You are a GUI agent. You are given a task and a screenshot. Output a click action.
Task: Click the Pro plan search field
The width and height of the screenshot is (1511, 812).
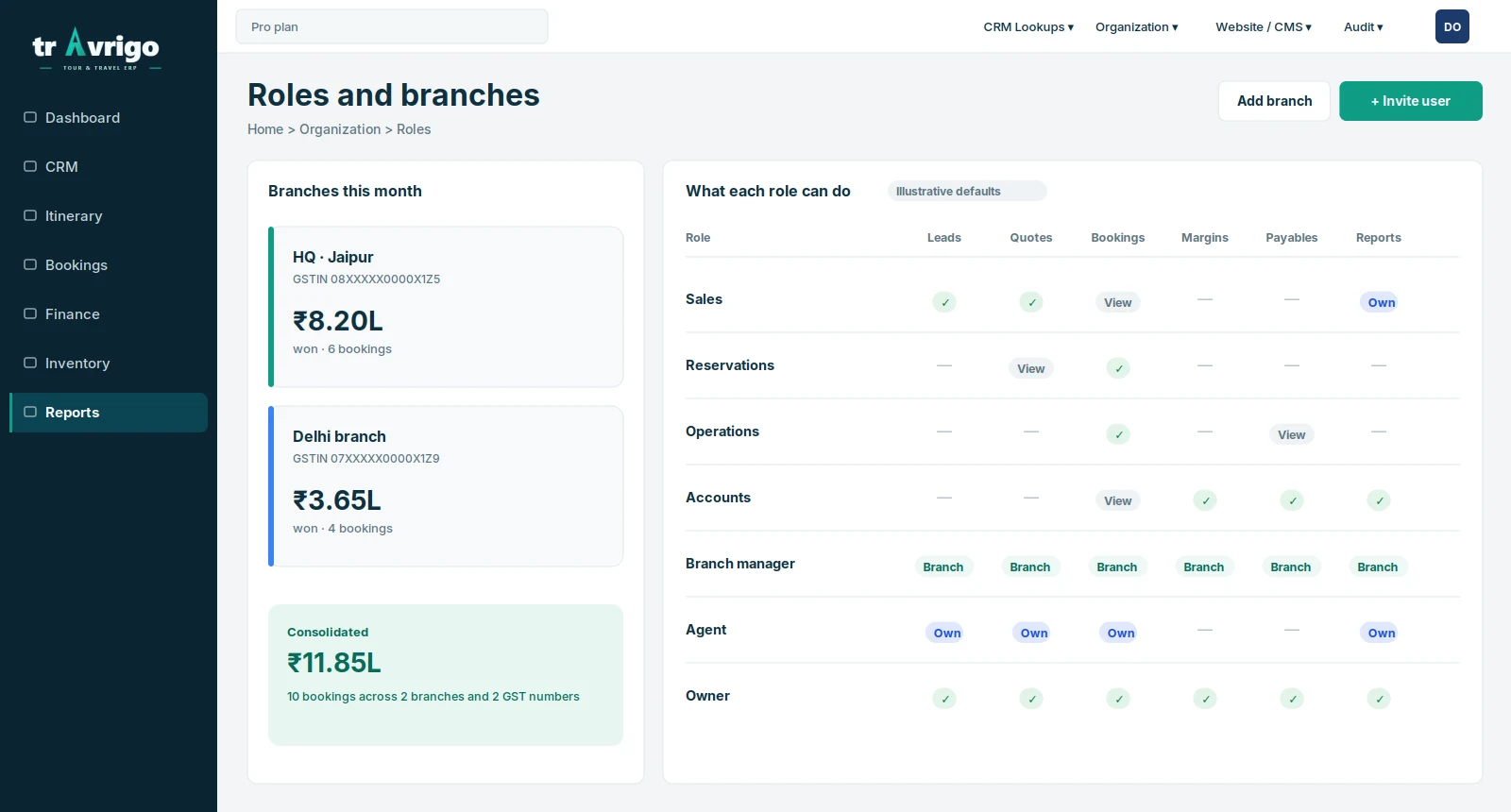[392, 26]
